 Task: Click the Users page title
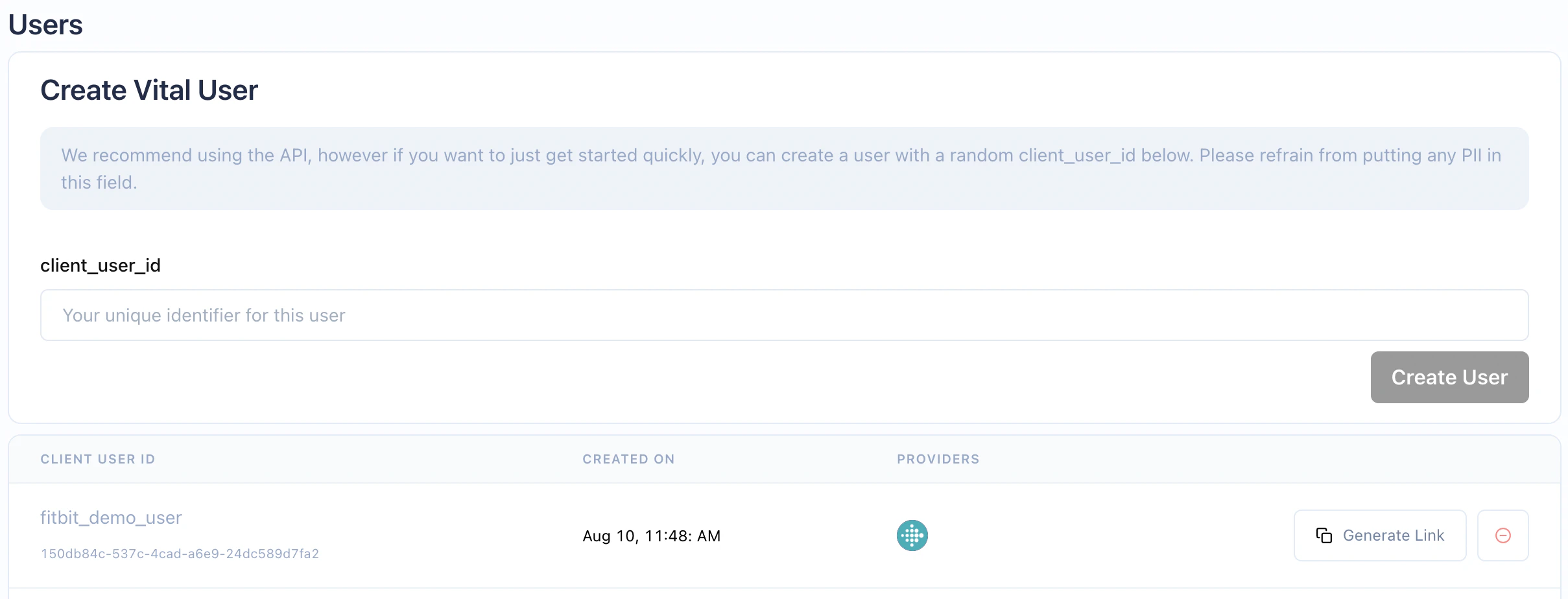[x=45, y=25]
